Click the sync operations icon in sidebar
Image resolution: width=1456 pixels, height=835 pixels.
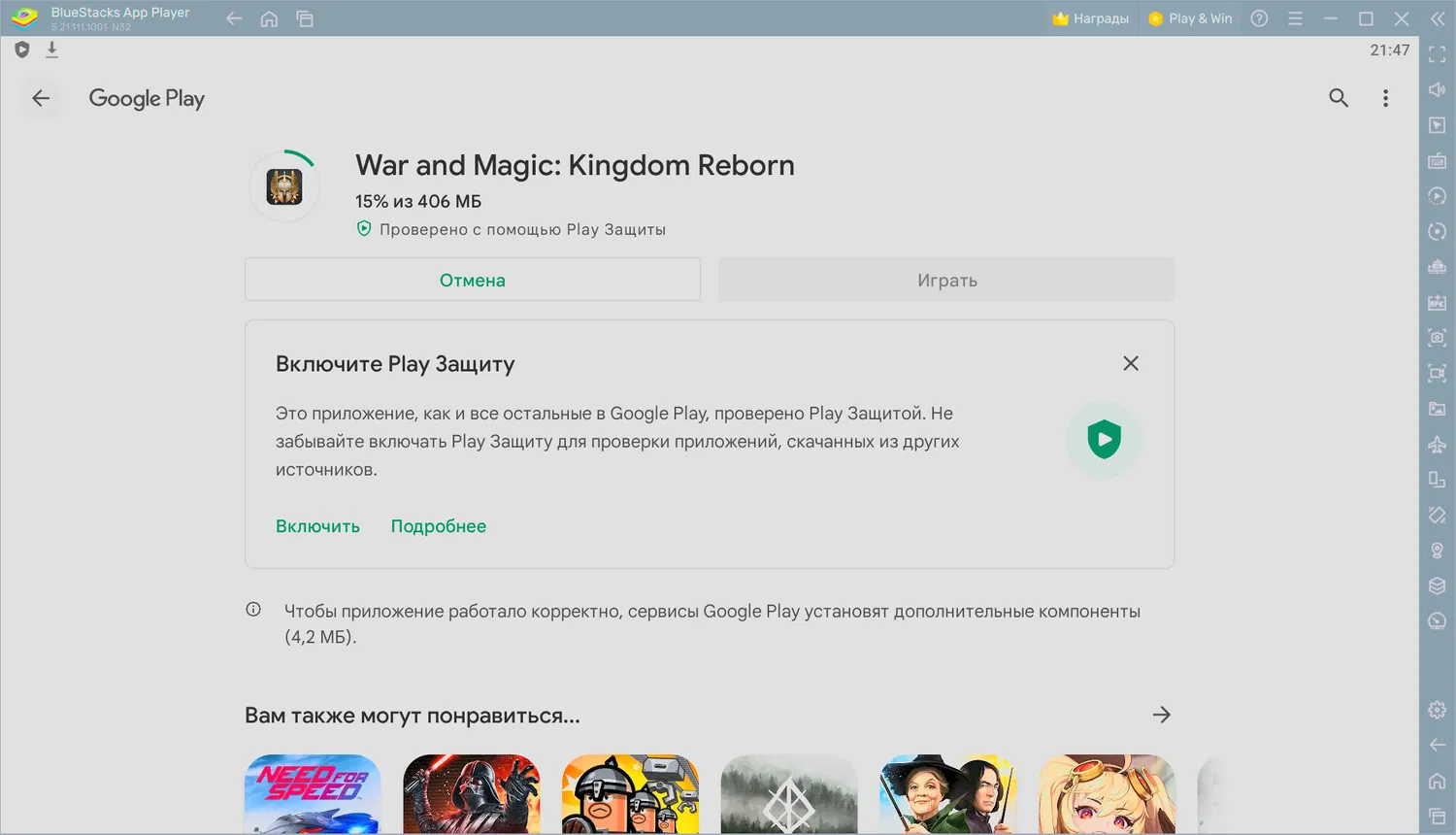click(x=1438, y=231)
